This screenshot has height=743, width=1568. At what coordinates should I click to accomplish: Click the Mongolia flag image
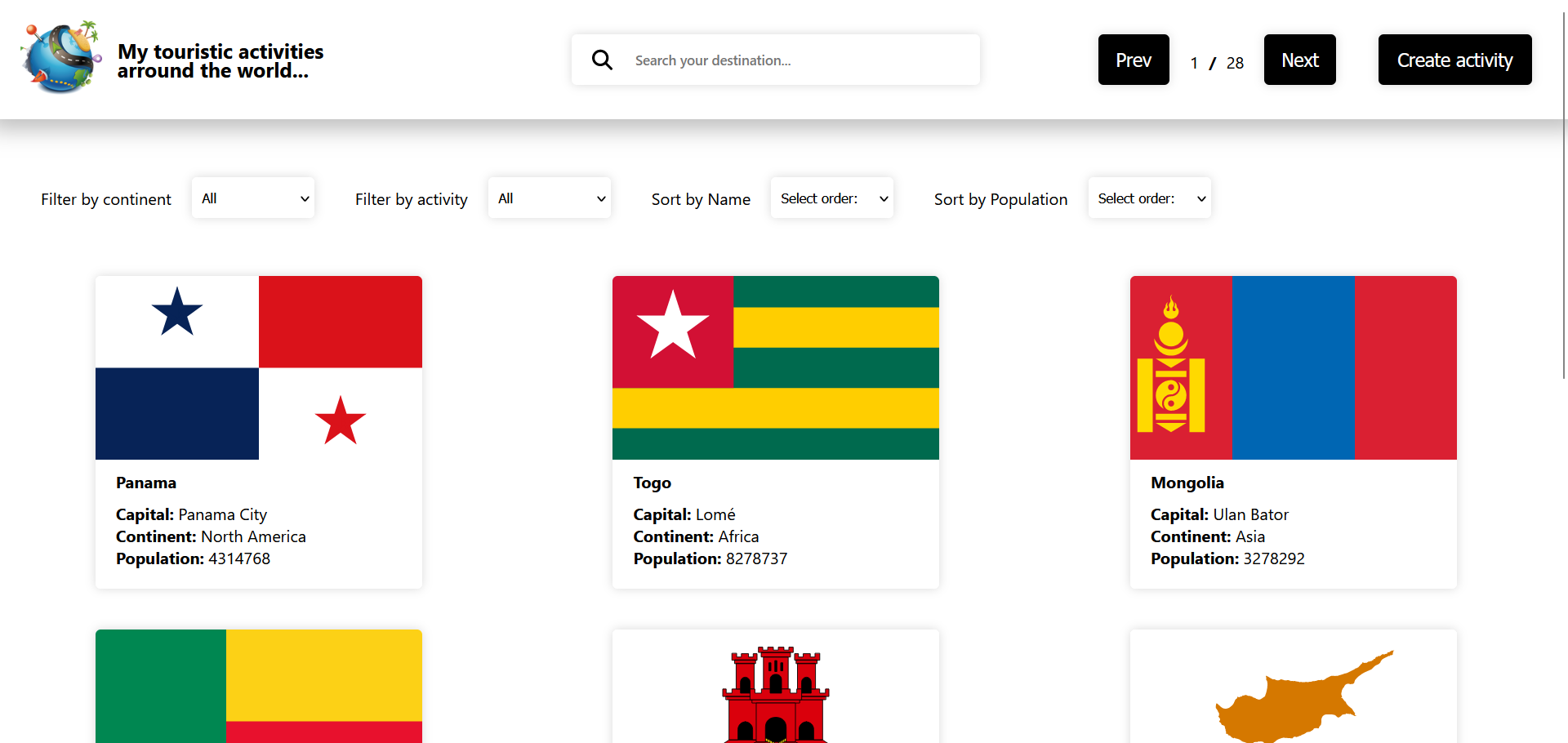[x=1293, y=367]
